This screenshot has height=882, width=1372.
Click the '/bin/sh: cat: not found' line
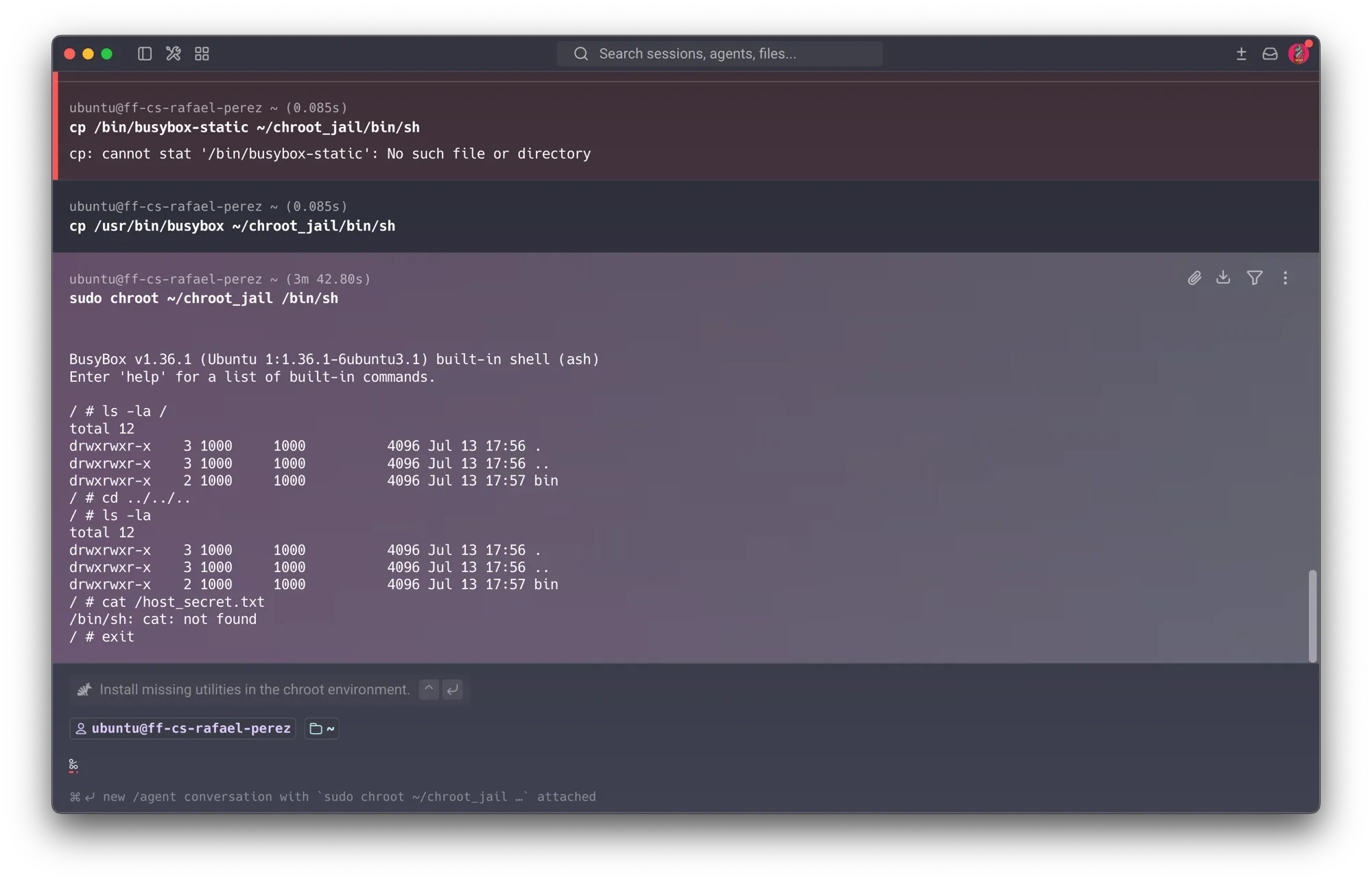[163, 619]
